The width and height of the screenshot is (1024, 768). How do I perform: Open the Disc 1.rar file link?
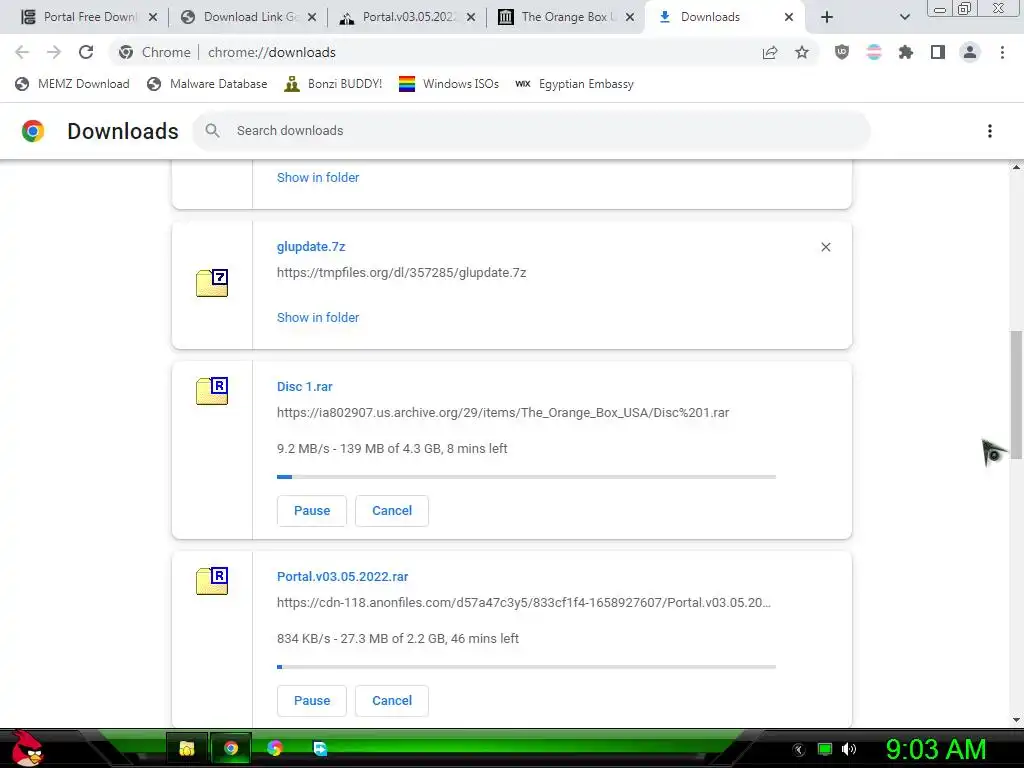(x=304, y=387)
